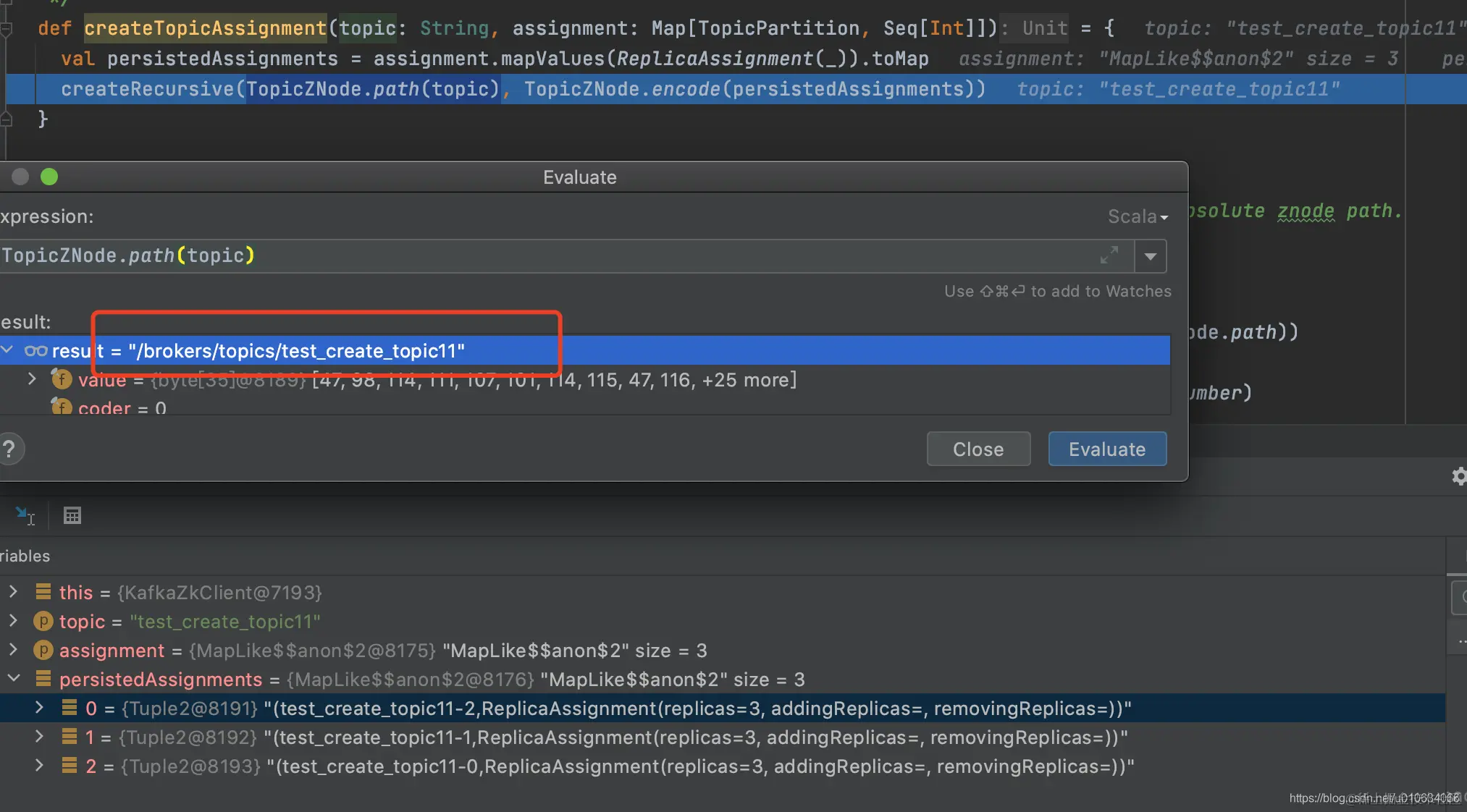The width and height of the screenshot is (1467, 812).
Task: Open expression history dropdown arrow
Action: click(x=1150, y=256)
